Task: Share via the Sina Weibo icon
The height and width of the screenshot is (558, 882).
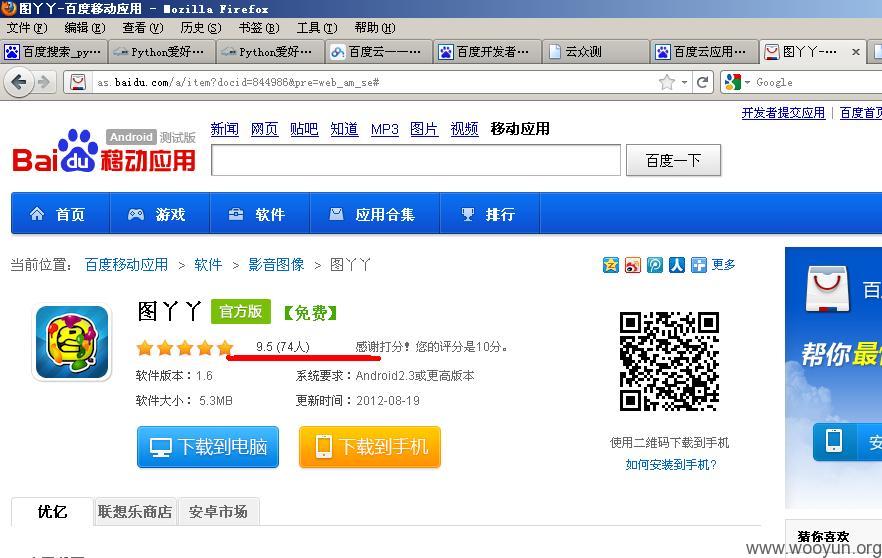Action: pos(633,264)
